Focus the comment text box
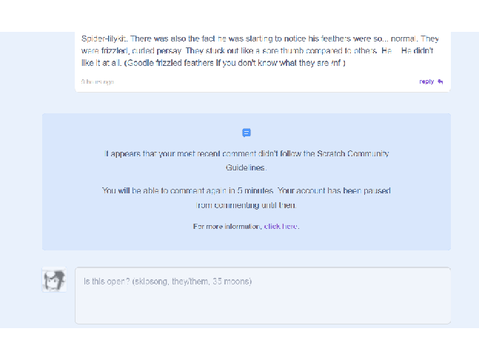The height and width of the screenshot is (360, 479). pos(263,295)
